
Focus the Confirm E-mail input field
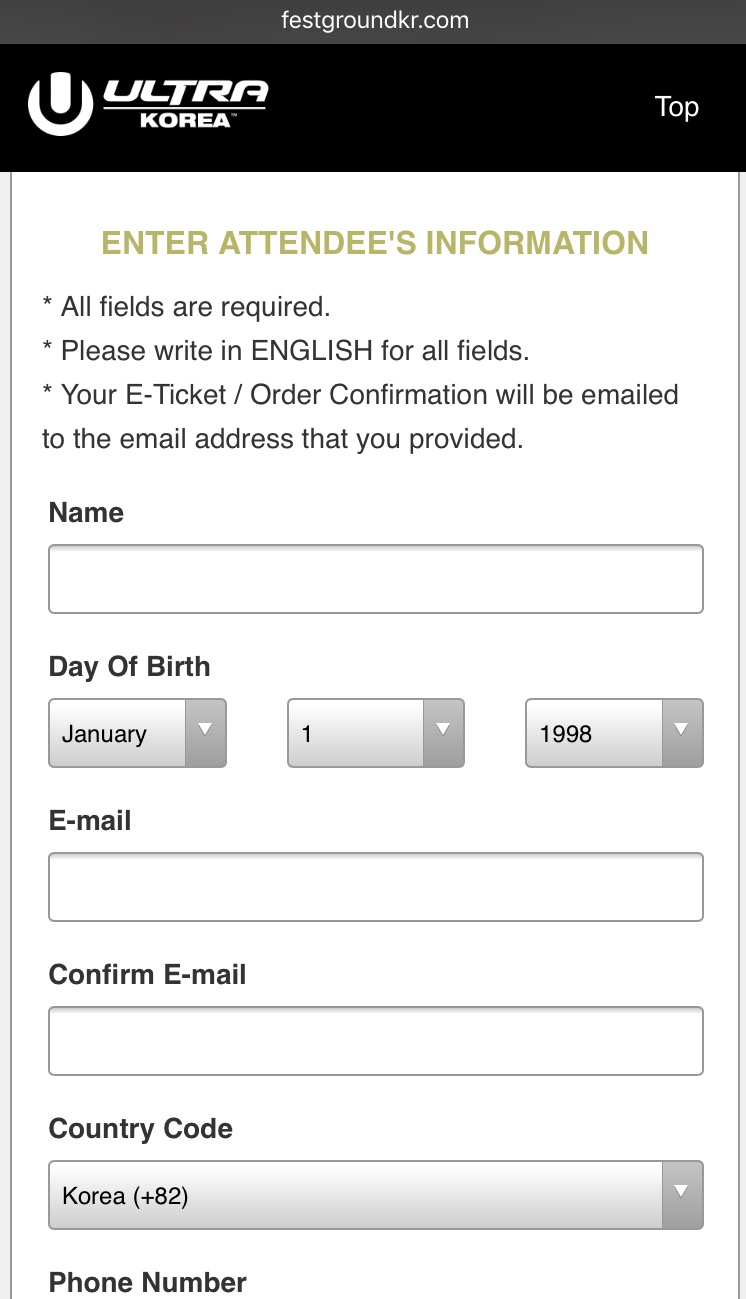(376, 1041)
